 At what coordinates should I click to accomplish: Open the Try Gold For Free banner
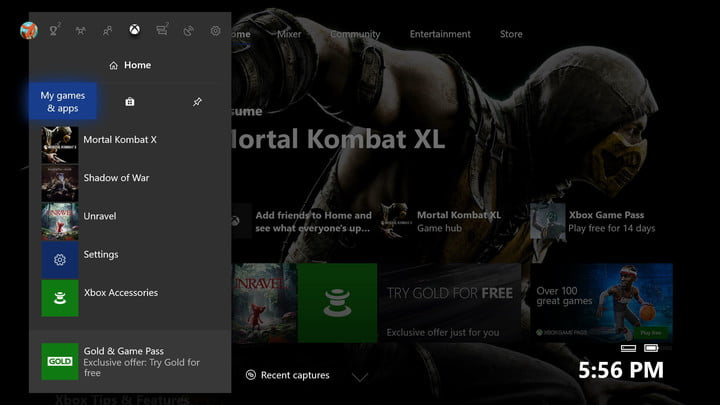450,303
